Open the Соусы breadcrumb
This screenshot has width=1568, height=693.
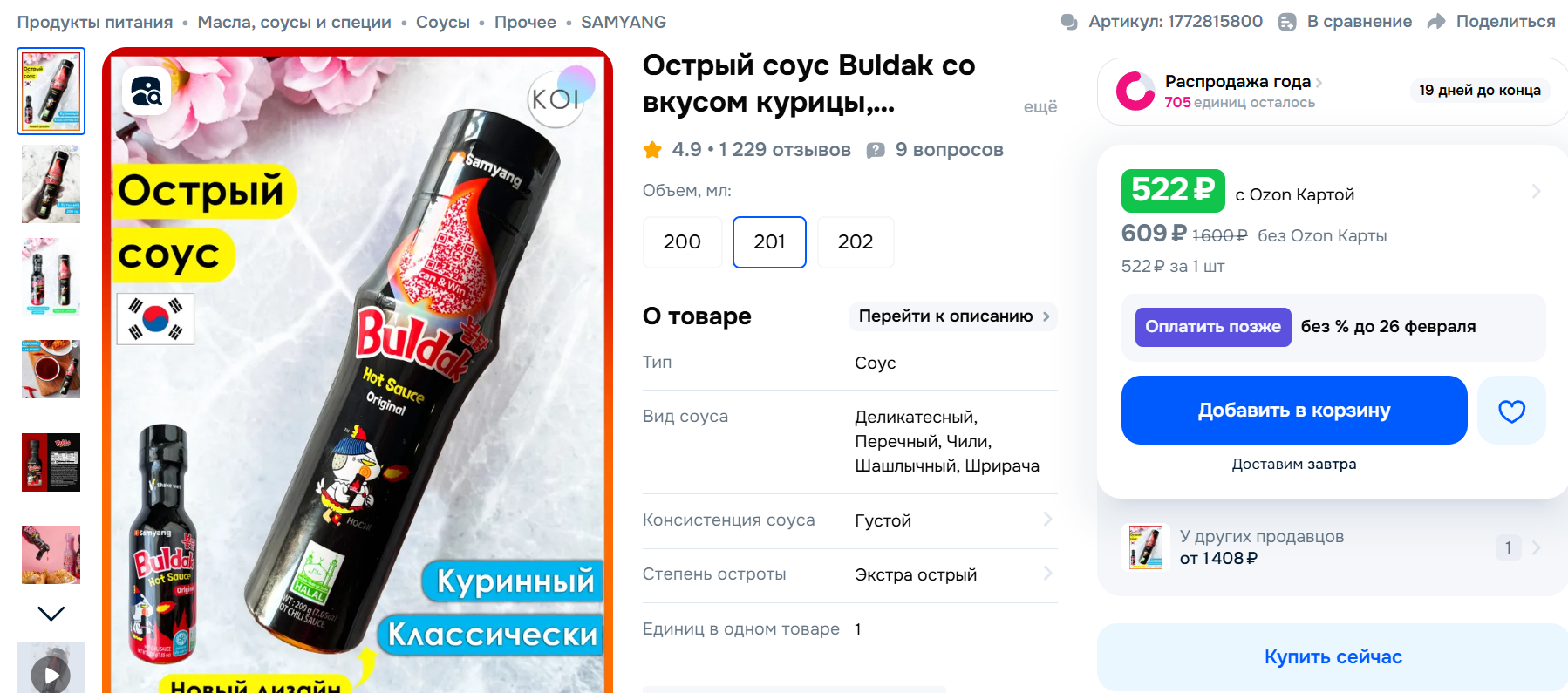[443, 22]
